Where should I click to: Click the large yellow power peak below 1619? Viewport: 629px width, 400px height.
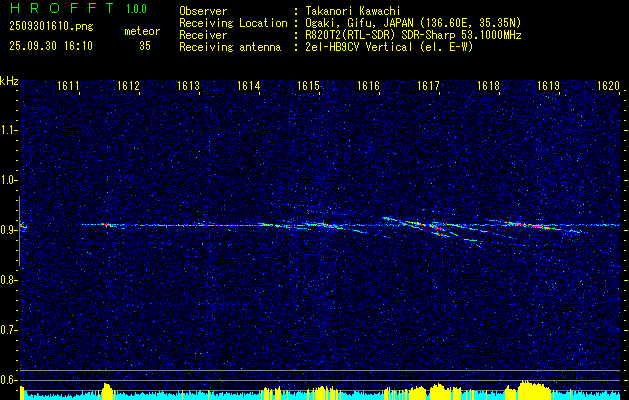pyautogui.click(x=534, y=390)
